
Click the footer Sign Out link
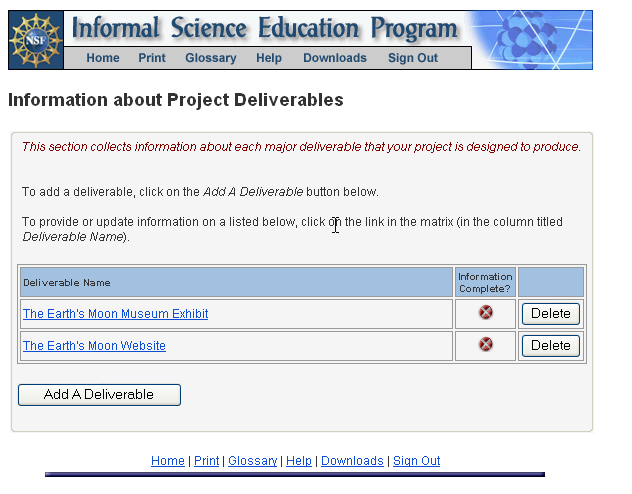pyautogui.click(x=416, y=461)
